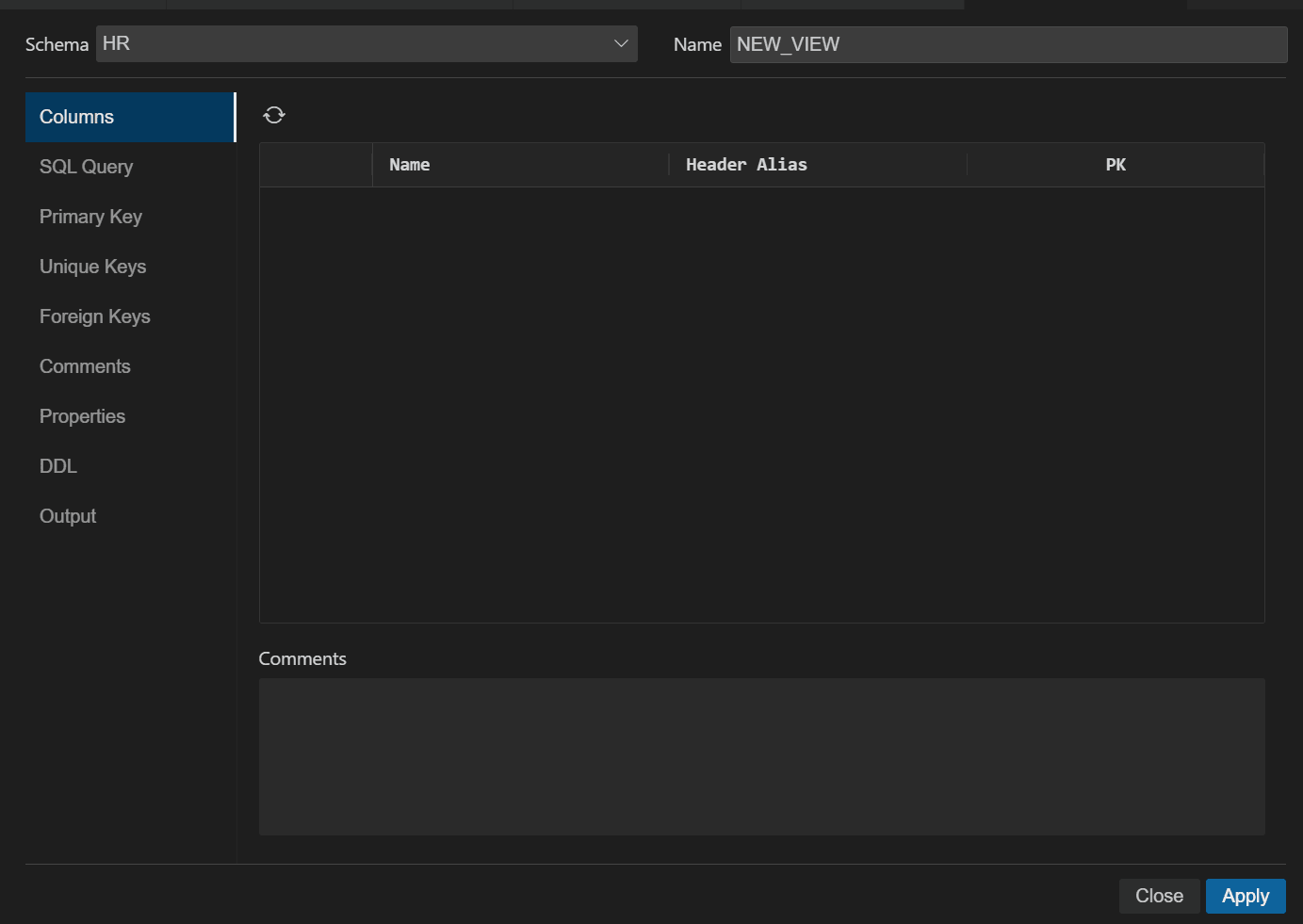Switch to the SQL Query section
The width and height of the screenshot is (1303, 924).
click(x=86, y=167)
